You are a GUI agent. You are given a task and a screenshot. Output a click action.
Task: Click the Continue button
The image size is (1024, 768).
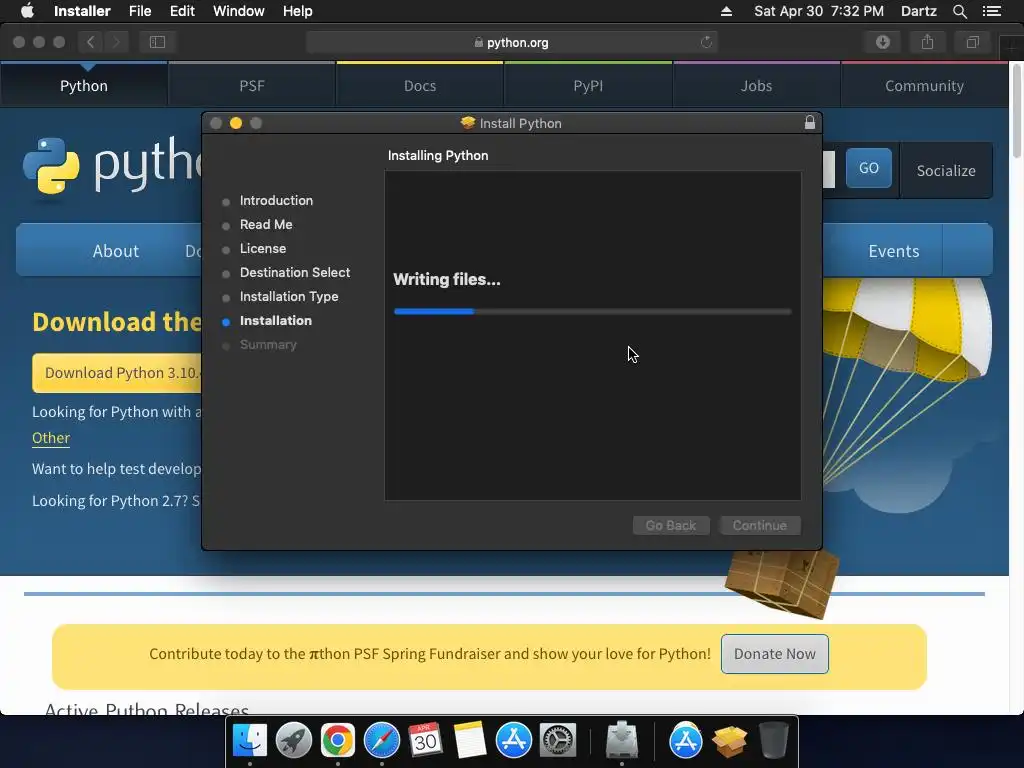point(760,526)
